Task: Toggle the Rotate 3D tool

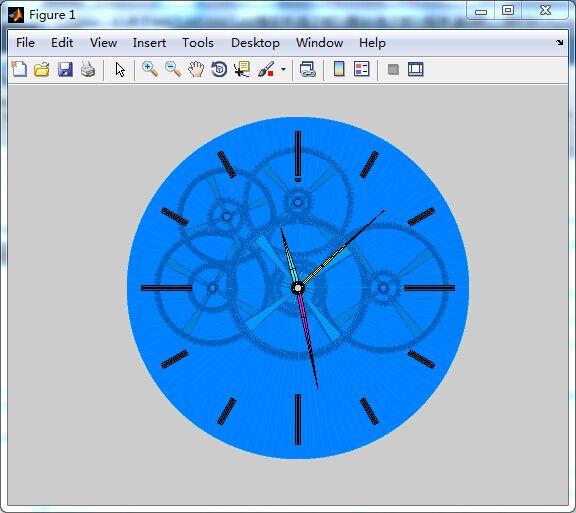Action: pyautogui.click(x=219, y=69)
